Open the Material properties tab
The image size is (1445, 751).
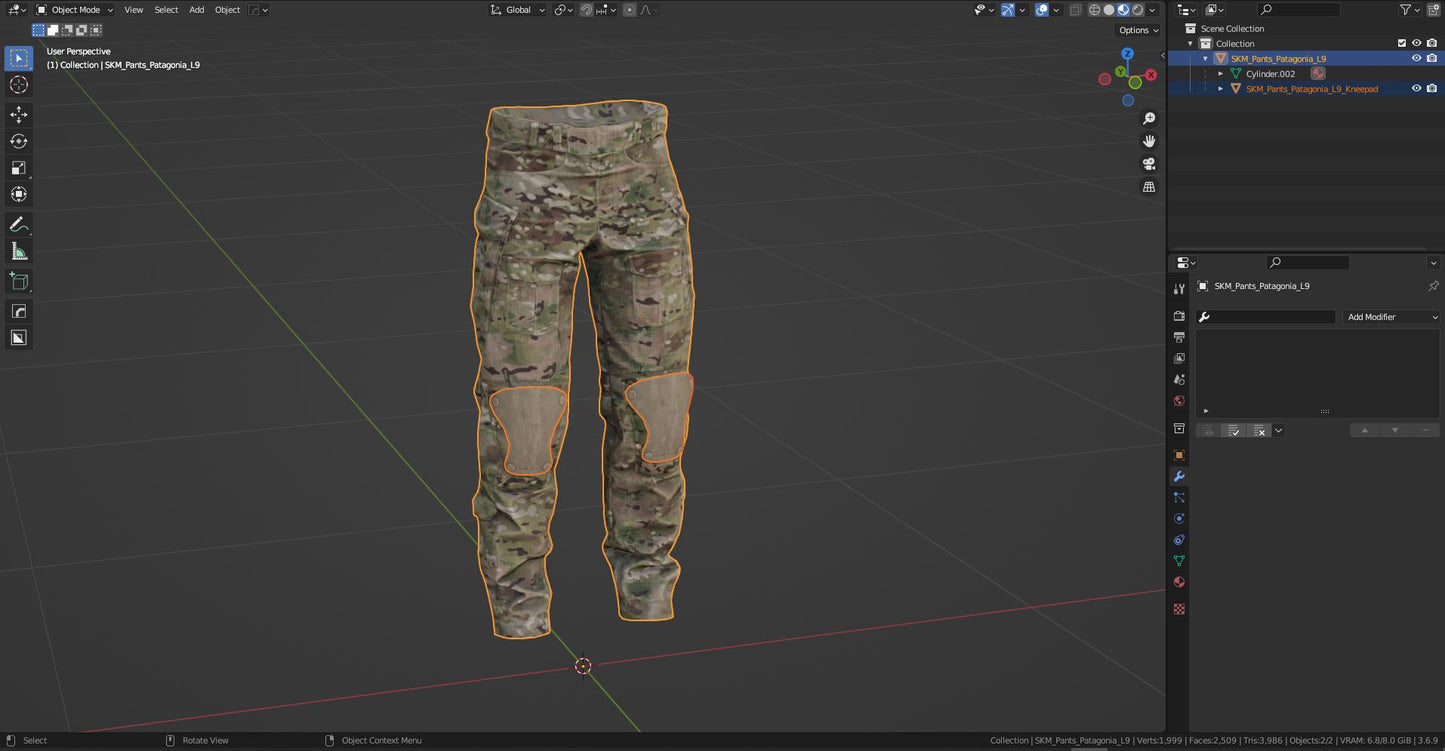[1179, 582]
